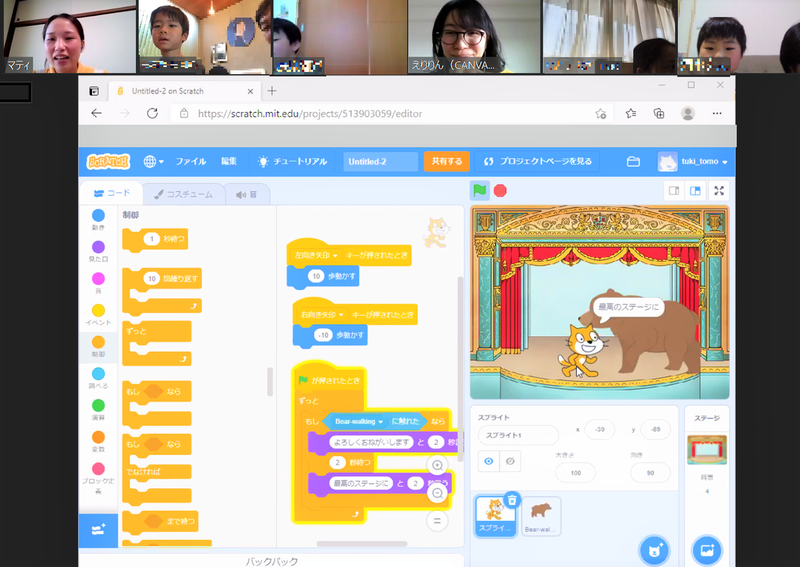
Task: Show the sprite using eye toggle
Action: tap(489, 461)
